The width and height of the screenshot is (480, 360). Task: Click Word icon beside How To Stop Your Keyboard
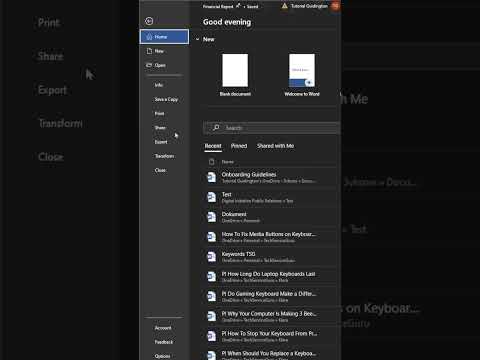(212, 336)
